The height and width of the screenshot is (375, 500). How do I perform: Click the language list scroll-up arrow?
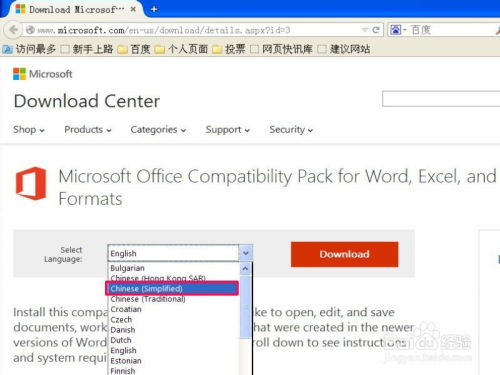[x=246, y=268]
